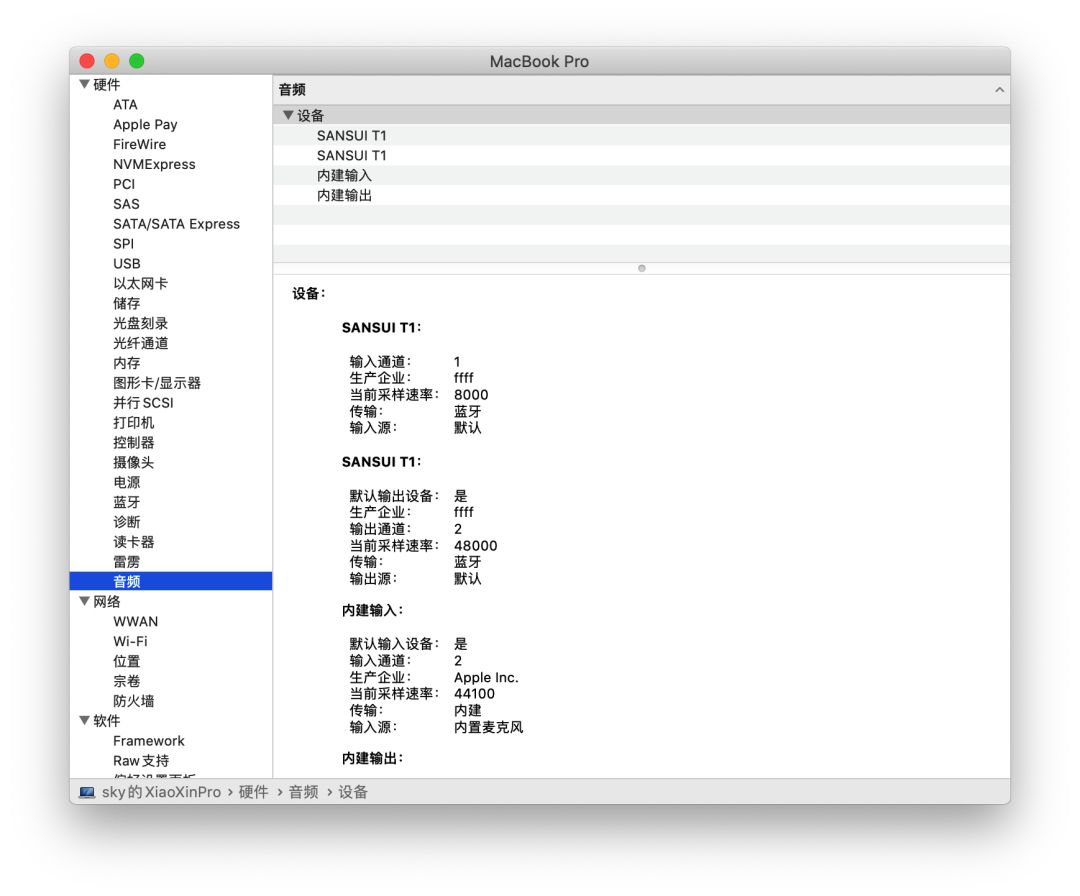Click 硬件 in the path bar
This screenshot has width=1080, height=896.
pos(253,793)
